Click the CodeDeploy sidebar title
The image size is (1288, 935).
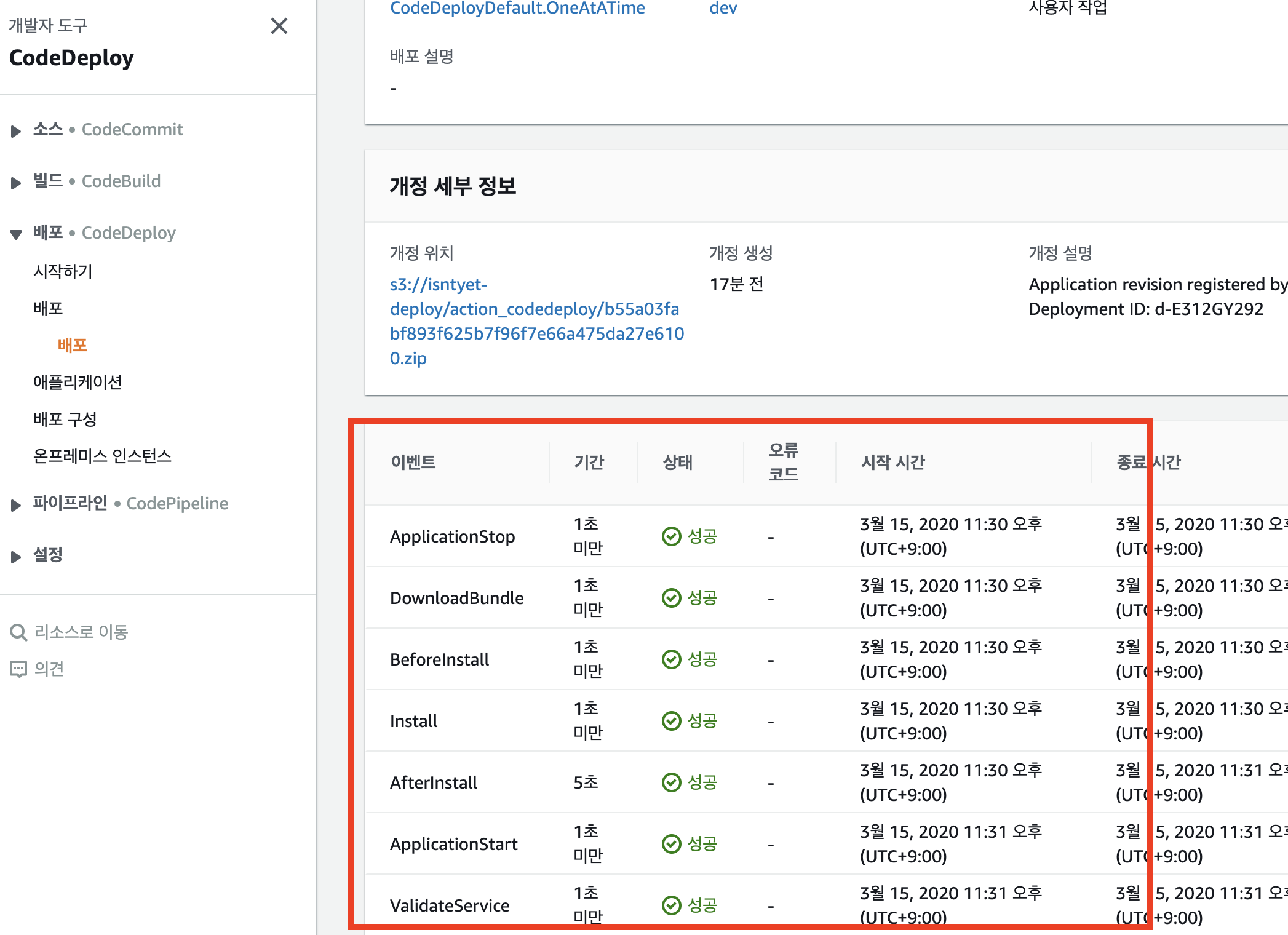click(71, 58)
